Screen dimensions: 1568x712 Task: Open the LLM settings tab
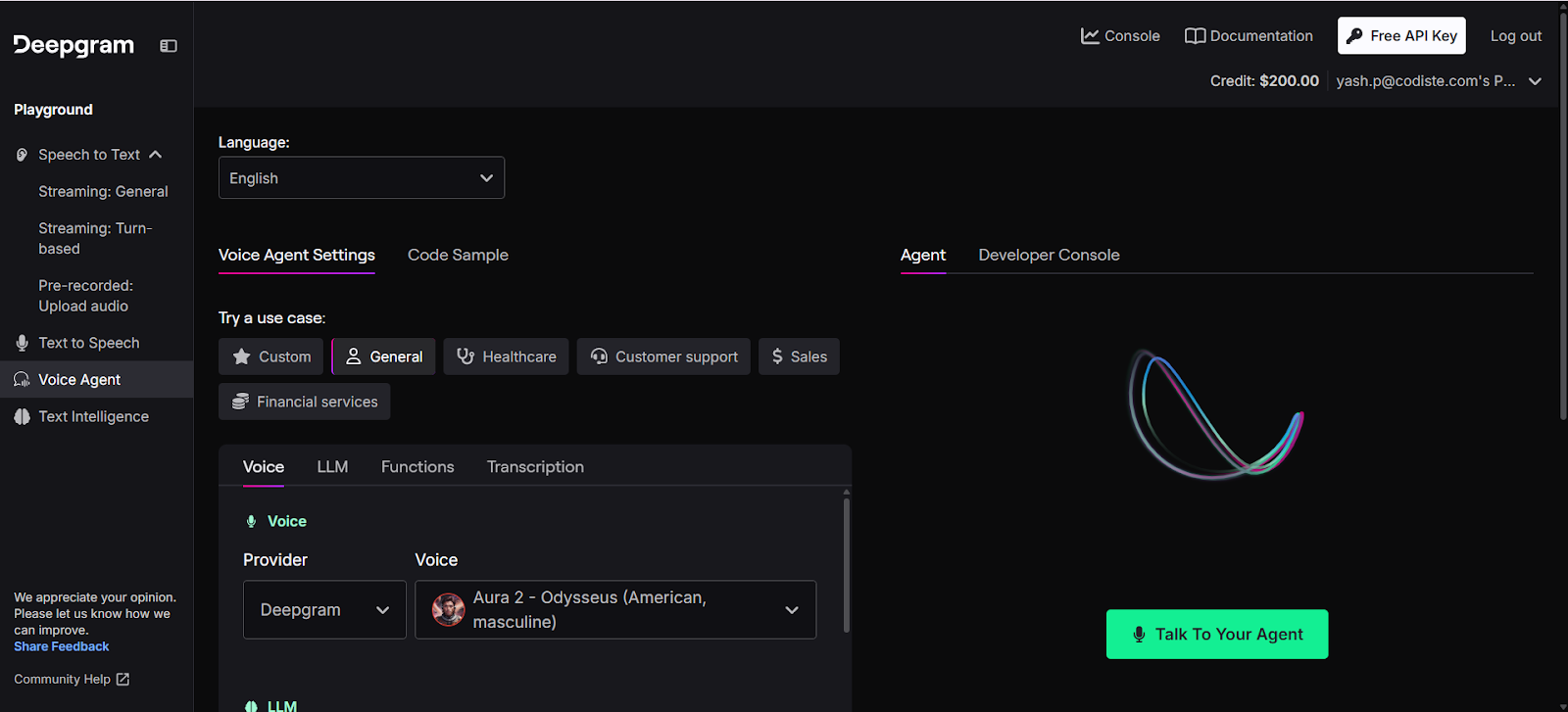point(332,467)
